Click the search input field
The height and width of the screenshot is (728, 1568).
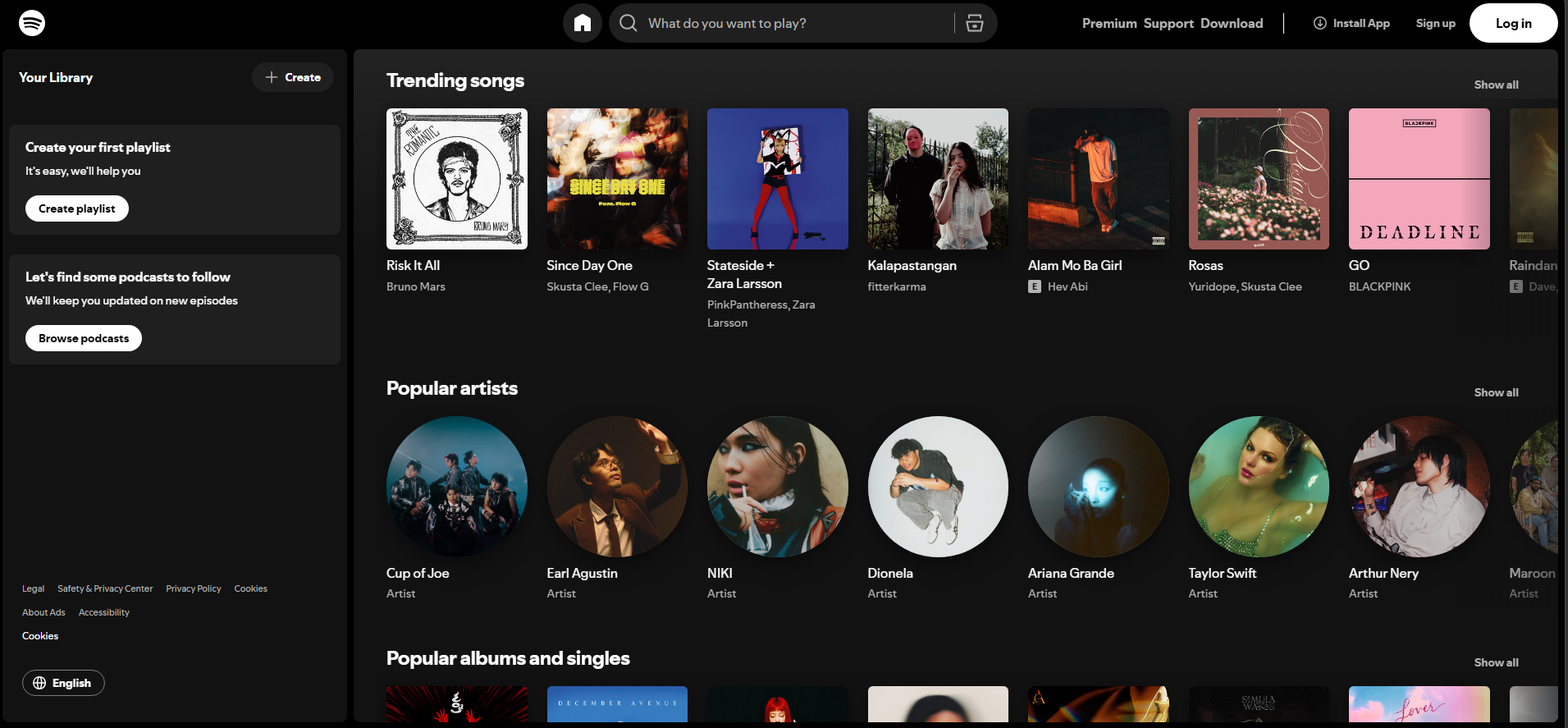pos(788,23)
